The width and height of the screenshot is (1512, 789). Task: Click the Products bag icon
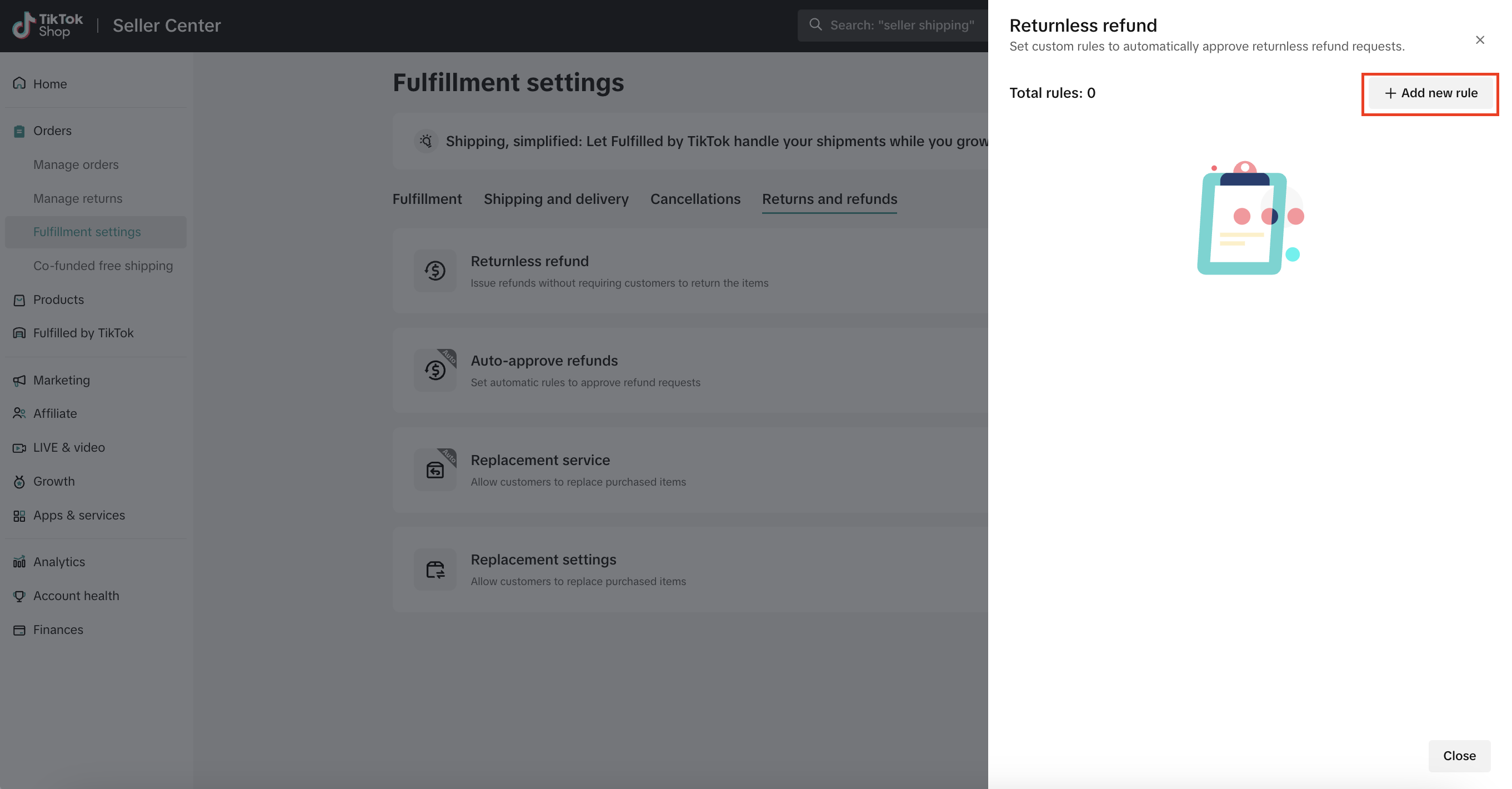point(19,300)
